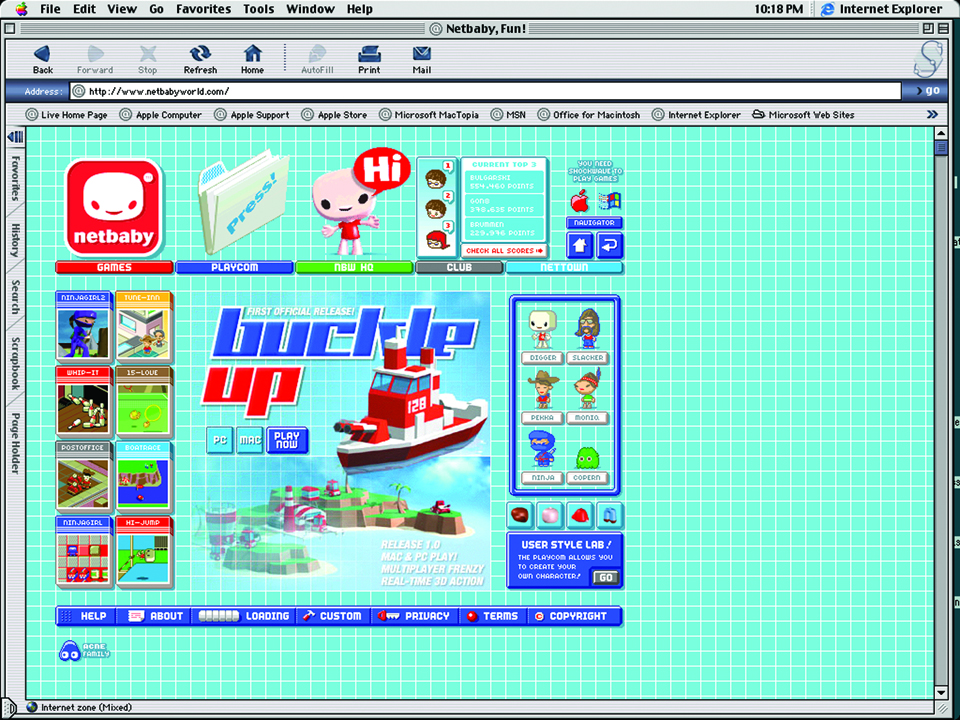Image resolution: width=960 pixels, height=720 pixels.
Task: Go back with the Back toolbar button
Action: (x=42, y=59)
